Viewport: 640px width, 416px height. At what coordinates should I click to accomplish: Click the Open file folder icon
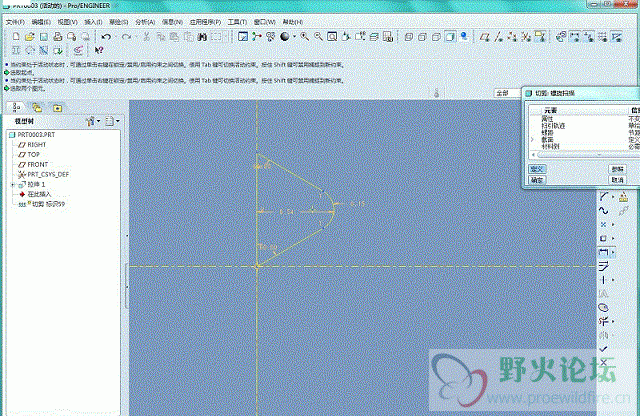29,37
